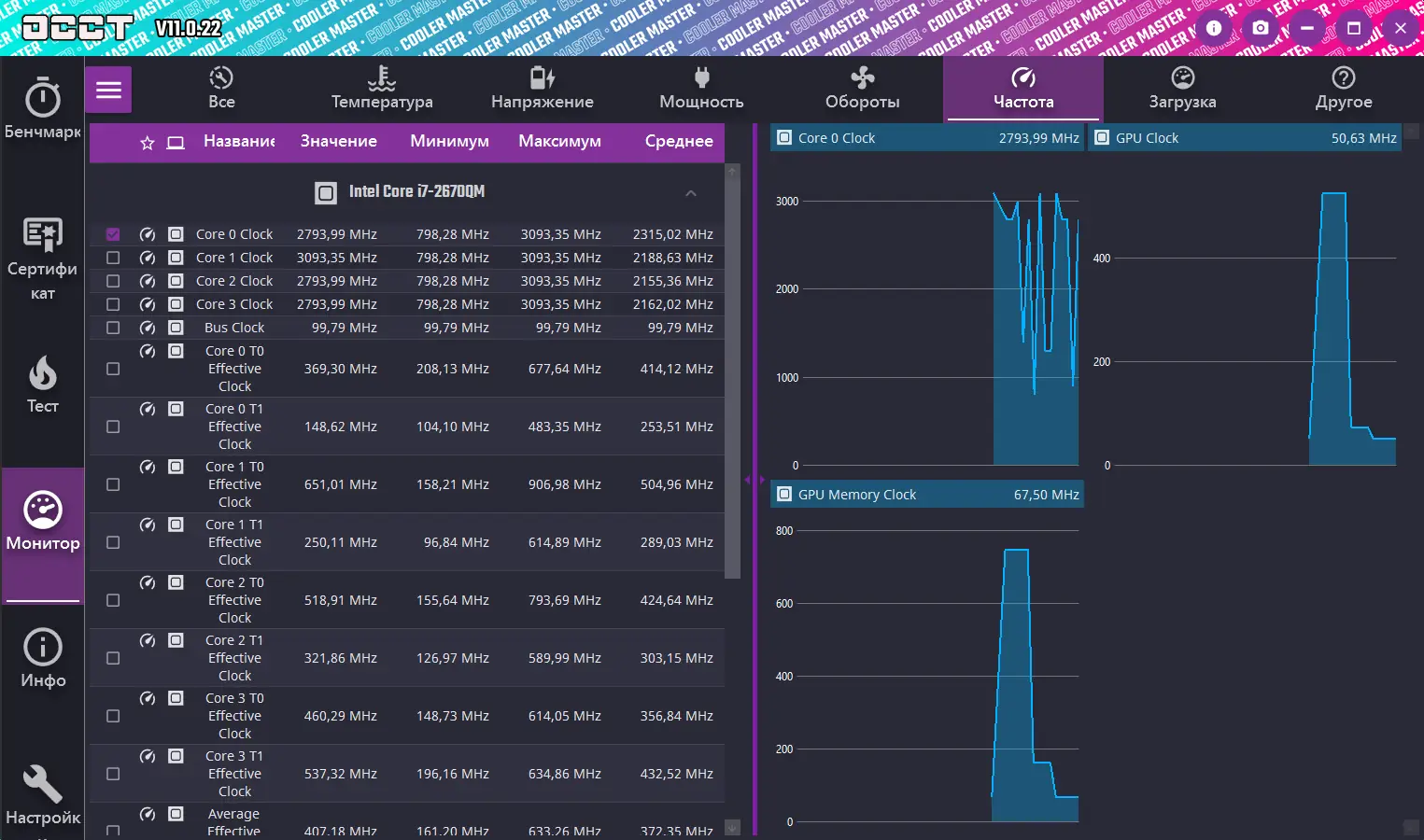The height and width of the screenshot is (840, 1424).
Task: Take a screenshot with the camera icon
Action: [x=1261, y=28]
